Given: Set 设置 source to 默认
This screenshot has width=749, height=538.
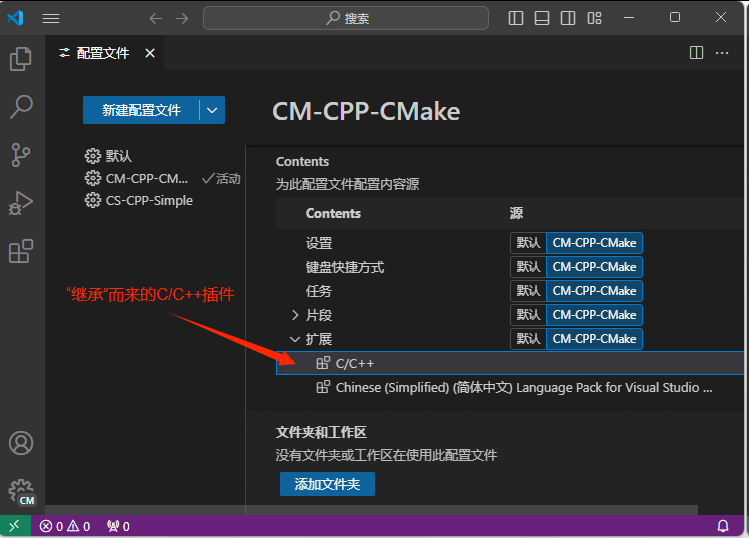Looking at the screenshot, I should point(528,243).
